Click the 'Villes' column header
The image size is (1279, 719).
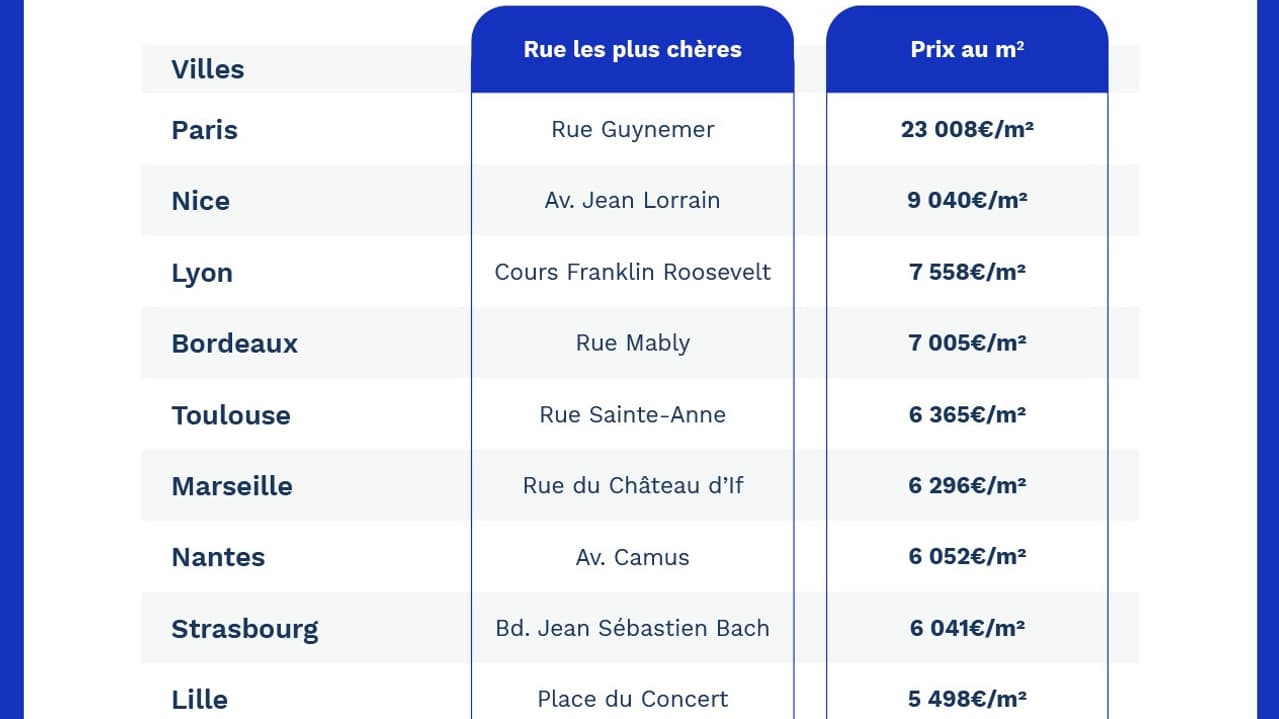tap(208, 69)
